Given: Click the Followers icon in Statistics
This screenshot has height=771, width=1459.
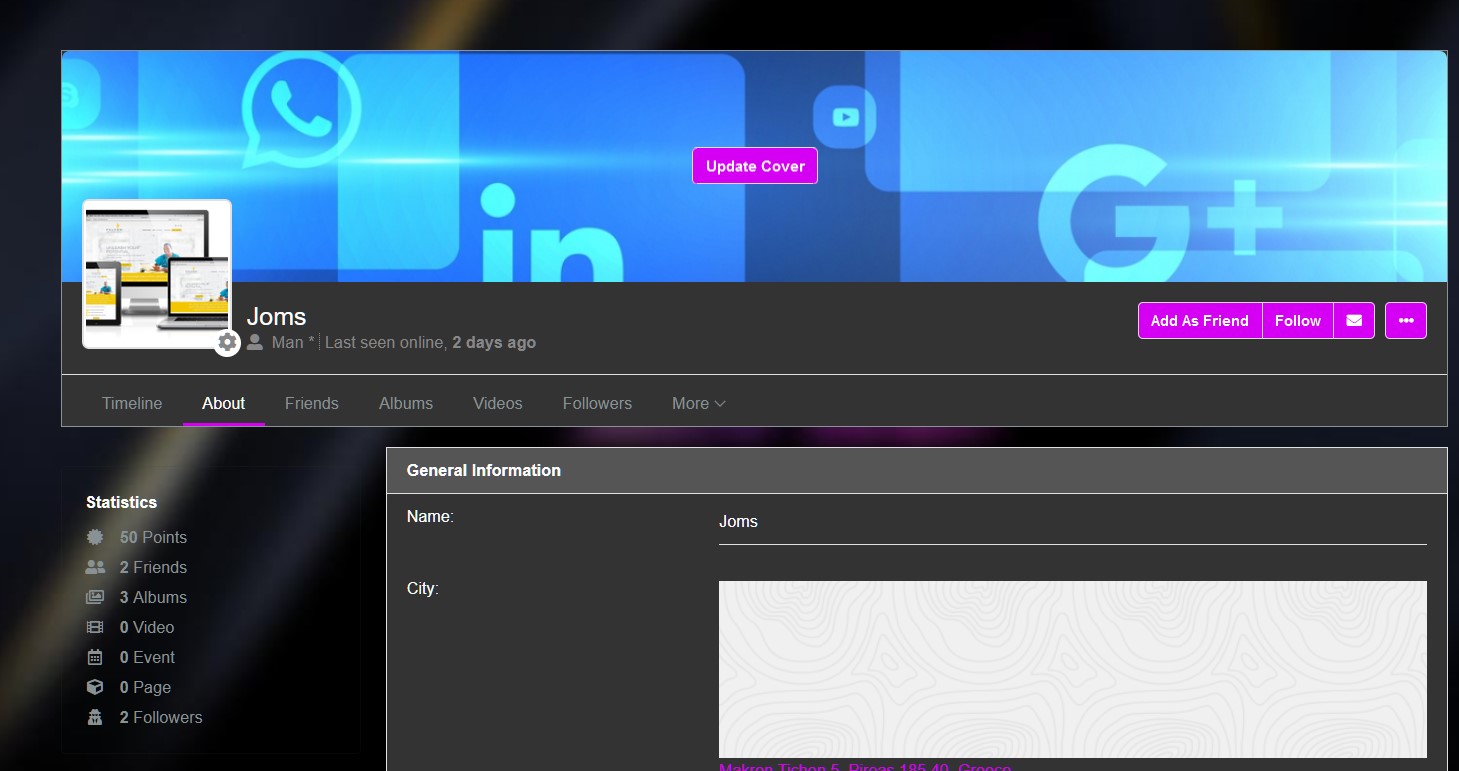Looking at the screenshot, I should (95, 717).
